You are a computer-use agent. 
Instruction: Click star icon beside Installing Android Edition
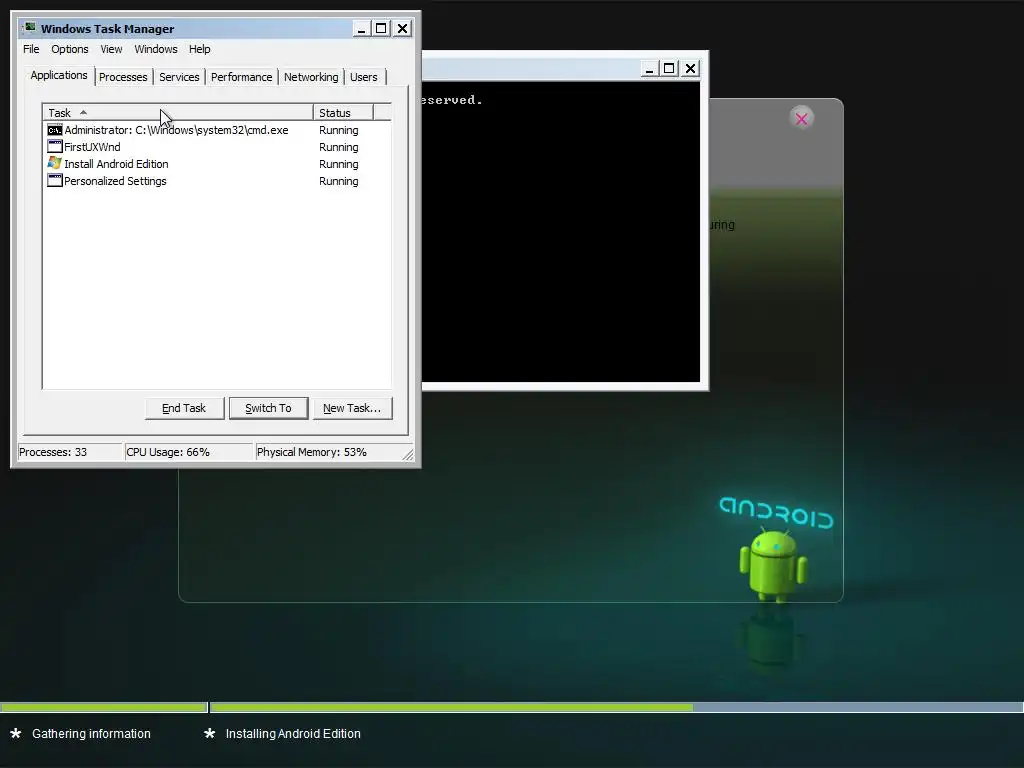[x=209, y=733]
